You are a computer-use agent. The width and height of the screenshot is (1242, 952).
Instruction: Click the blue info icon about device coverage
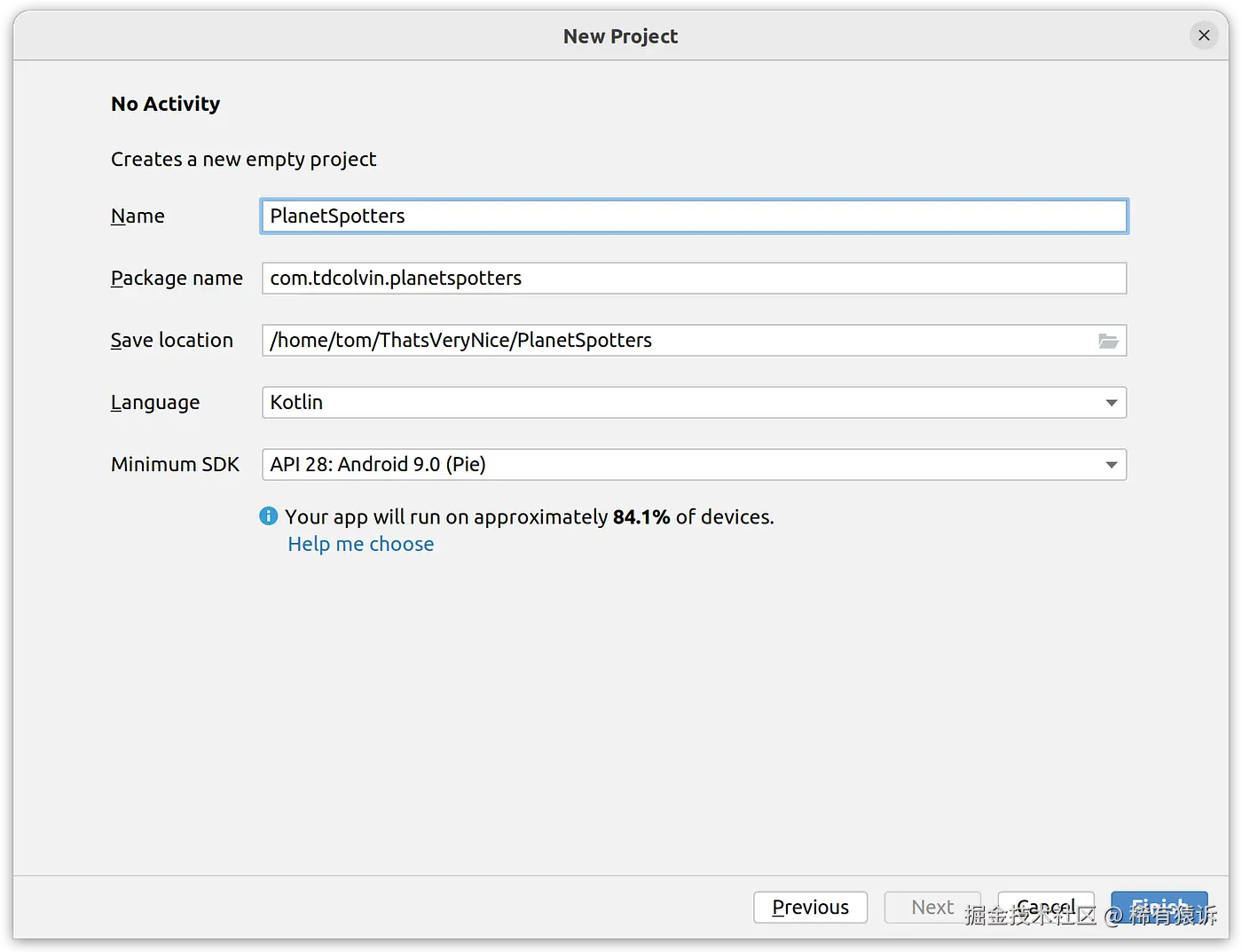[268, 515]
